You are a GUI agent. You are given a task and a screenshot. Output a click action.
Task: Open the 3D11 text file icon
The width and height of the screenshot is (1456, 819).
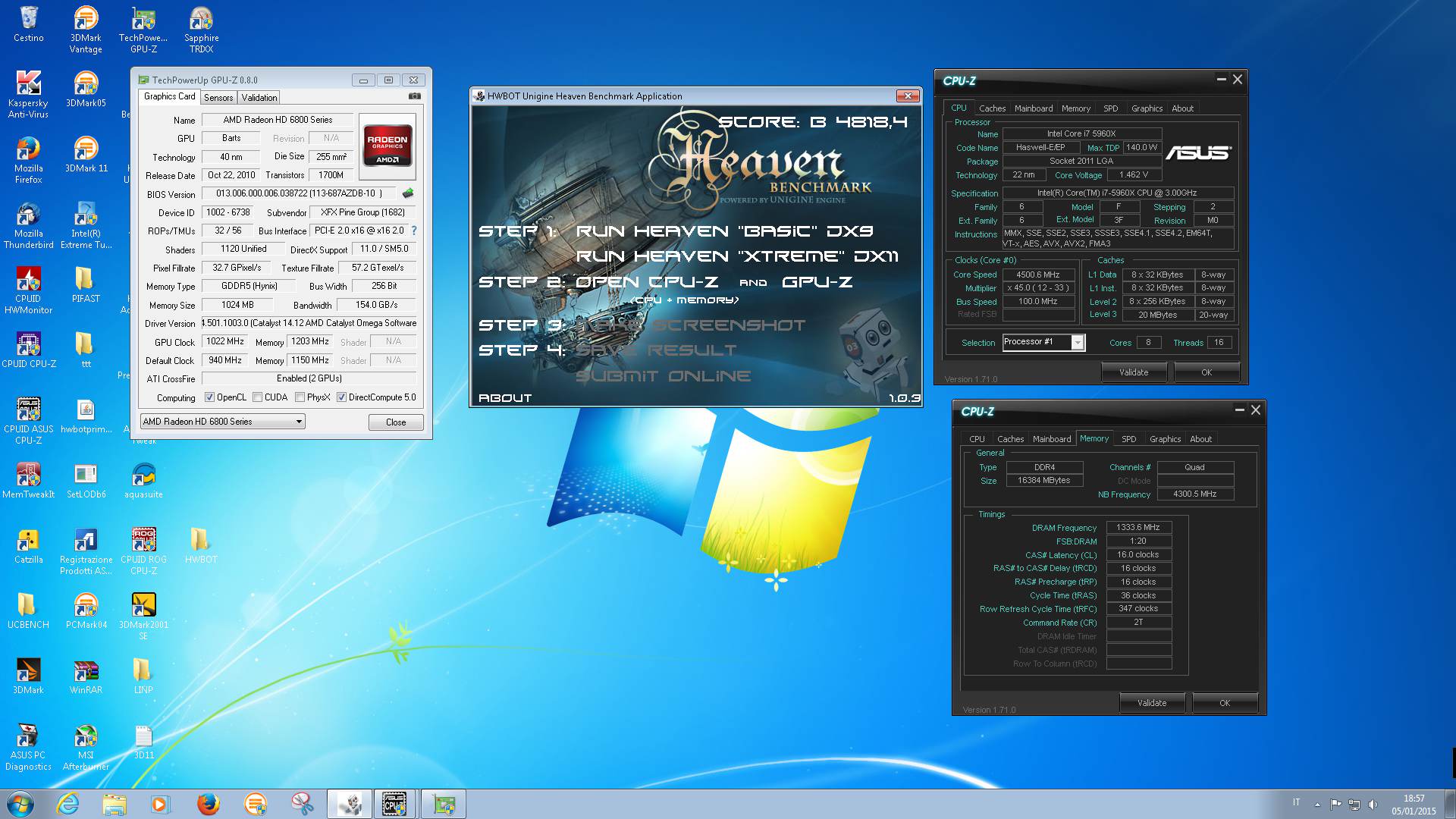tap(143, 742)
